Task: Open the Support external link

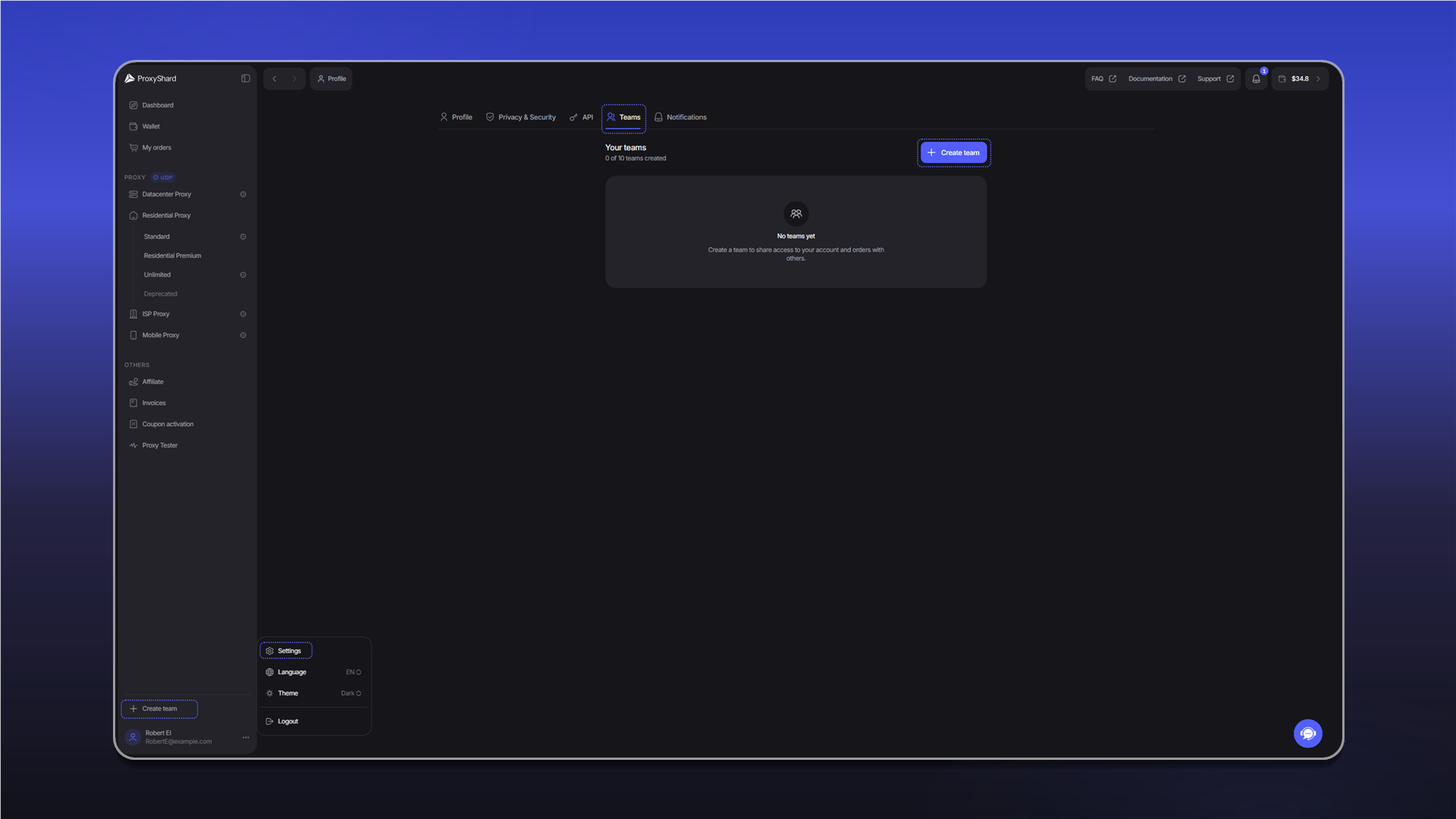Action: click(x=1216, y=79)
